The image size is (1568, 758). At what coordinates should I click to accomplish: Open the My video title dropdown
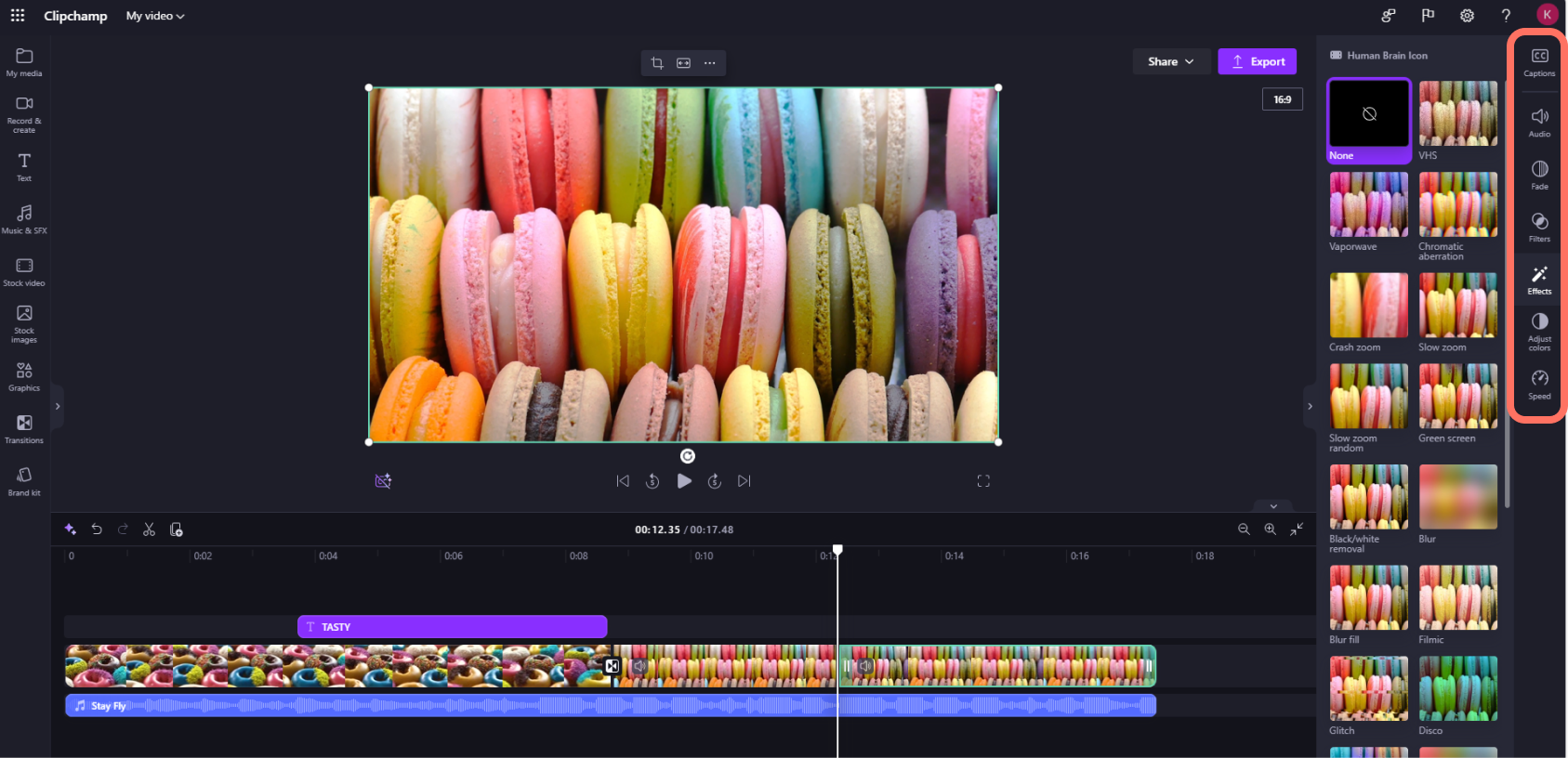point(155,16)
